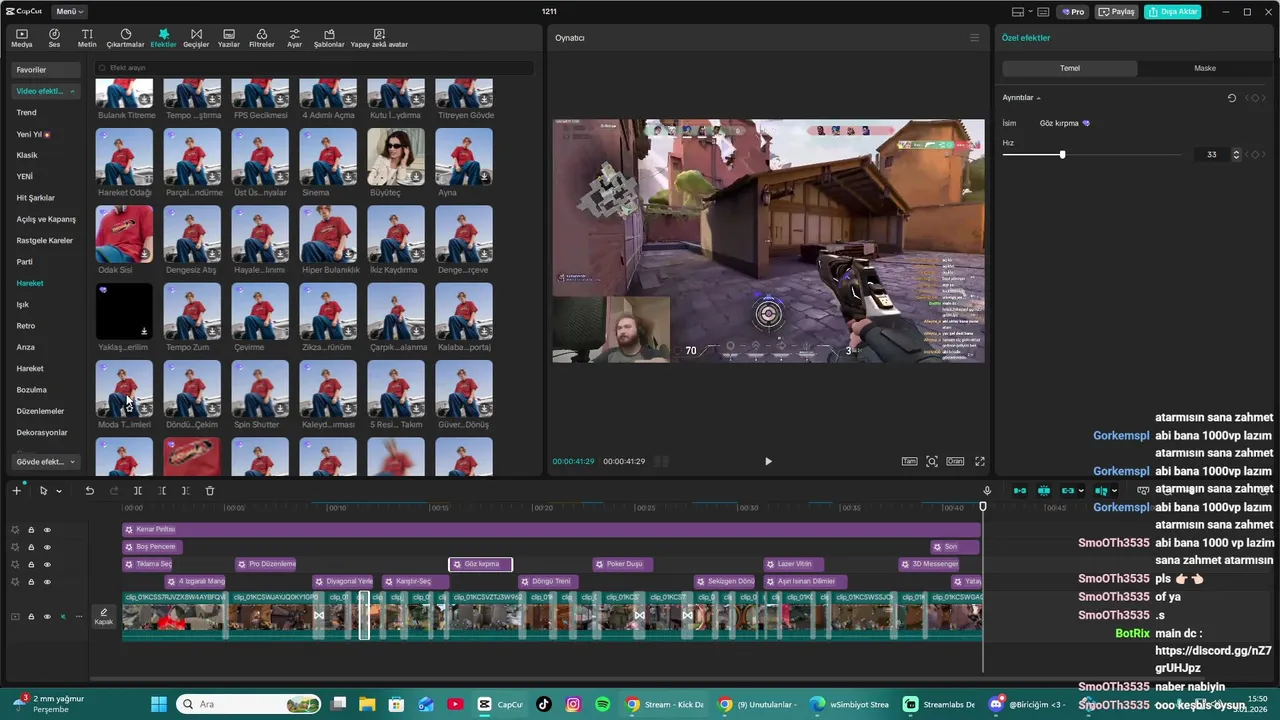Switch to the Temel tab

coord(1070,68)
